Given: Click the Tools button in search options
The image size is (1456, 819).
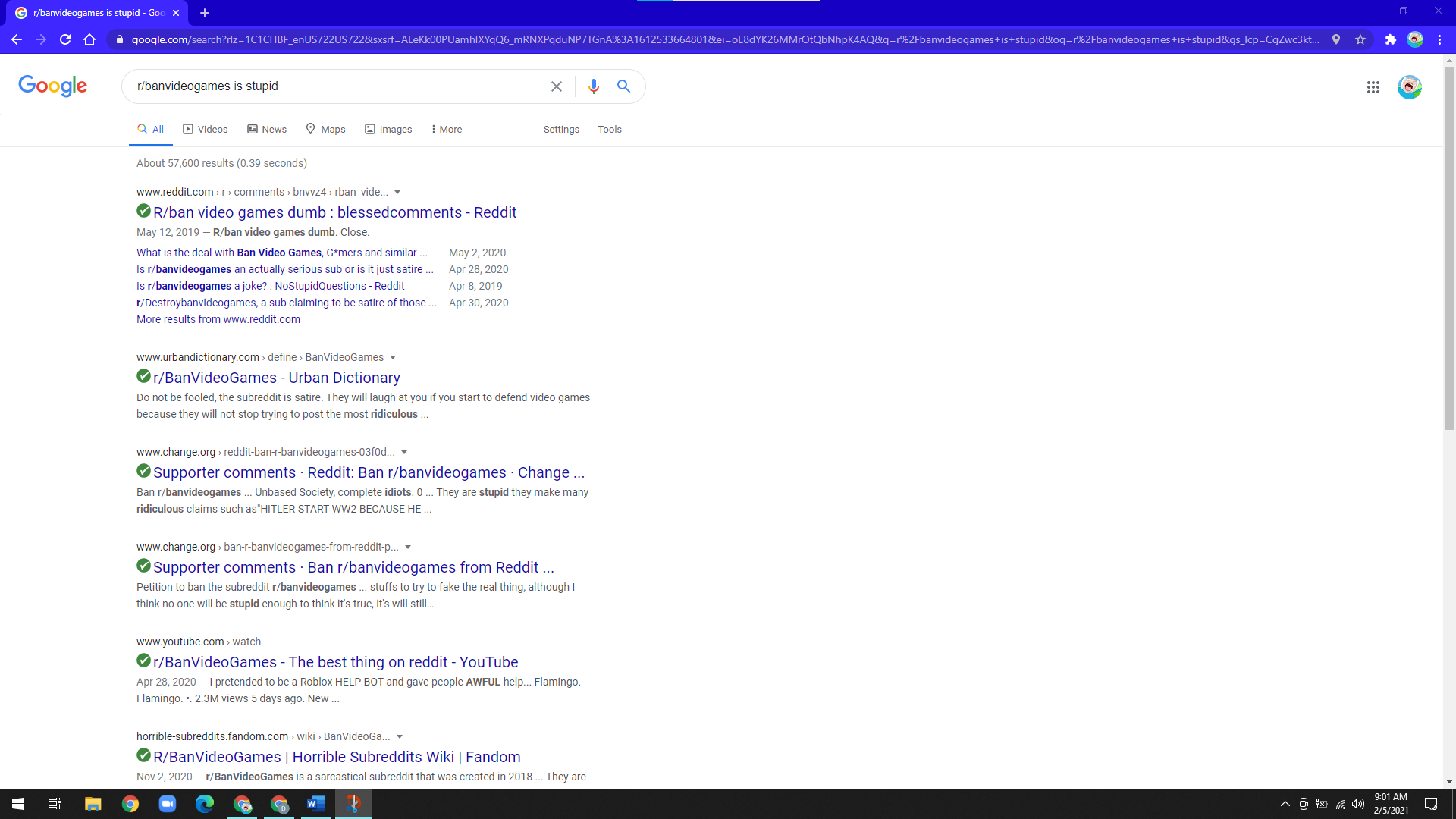Looking at the screenshot, I should pos(610,129).
